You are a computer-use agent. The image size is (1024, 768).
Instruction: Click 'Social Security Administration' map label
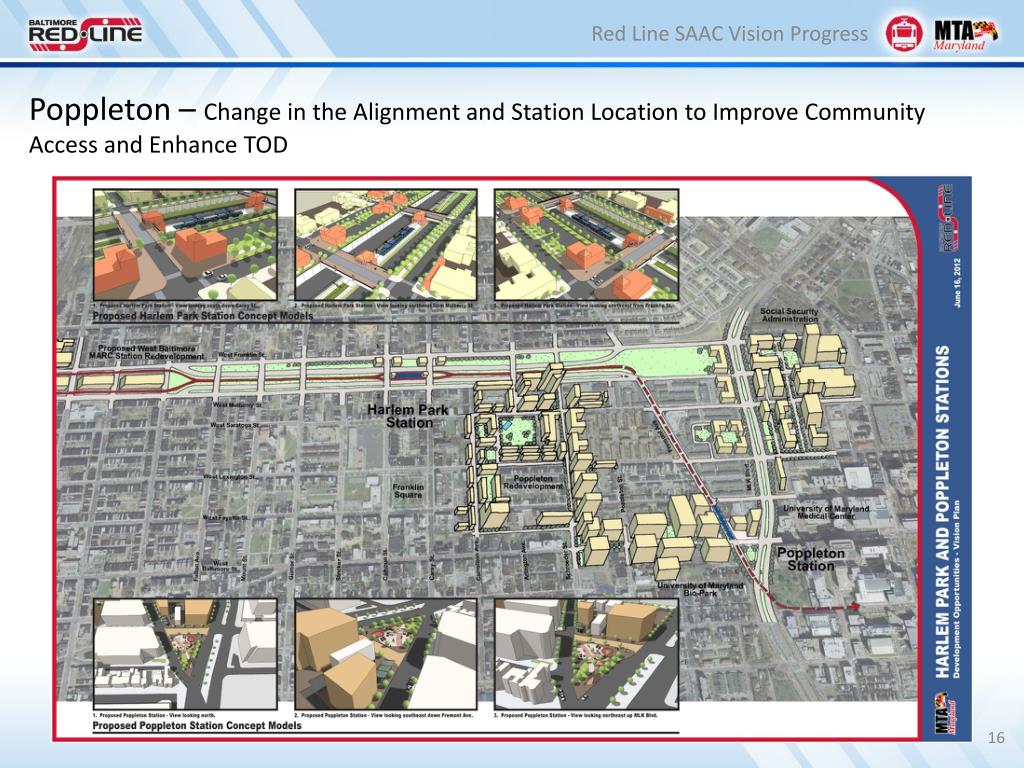789,315
